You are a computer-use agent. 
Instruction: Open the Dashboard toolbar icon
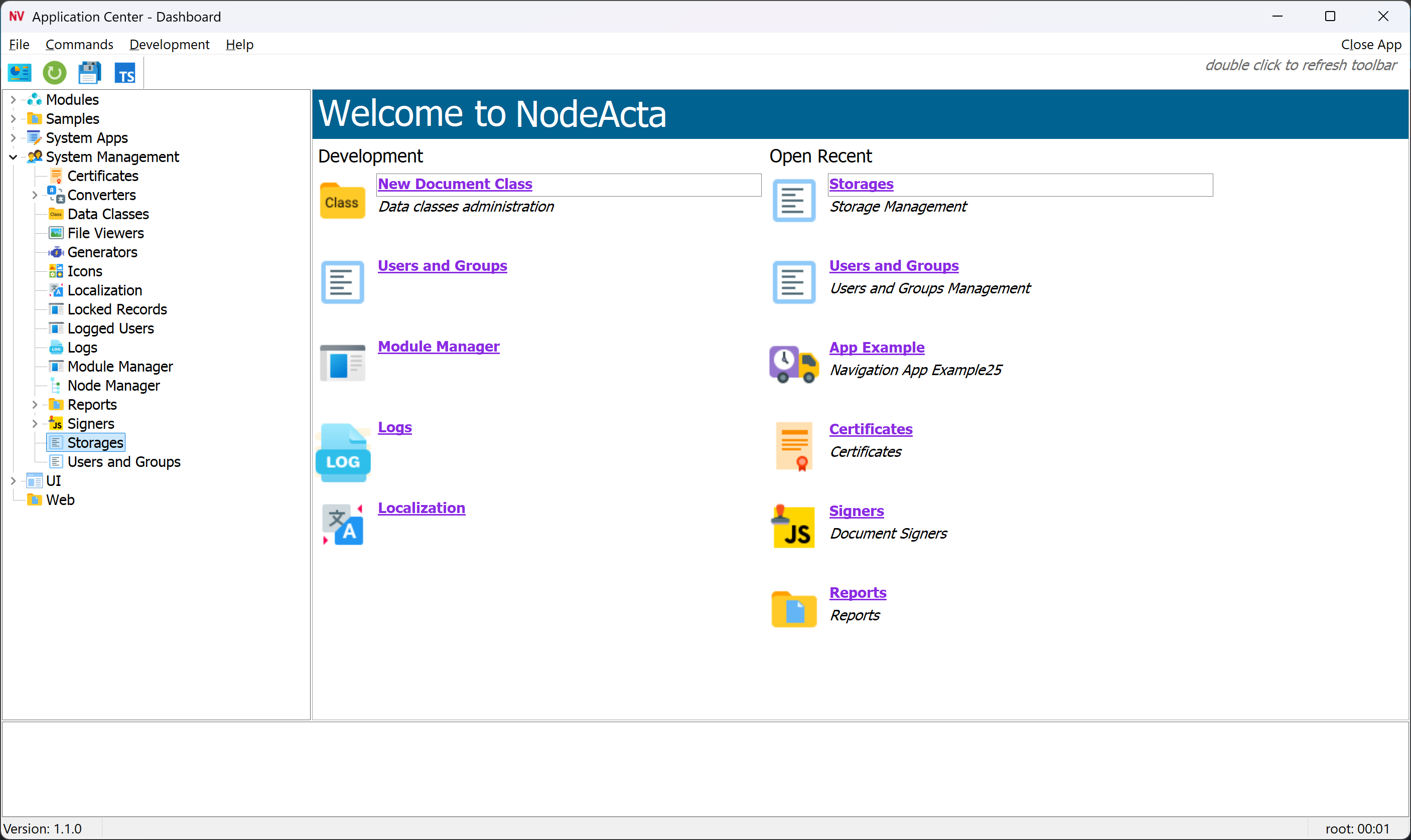point(19,72)
